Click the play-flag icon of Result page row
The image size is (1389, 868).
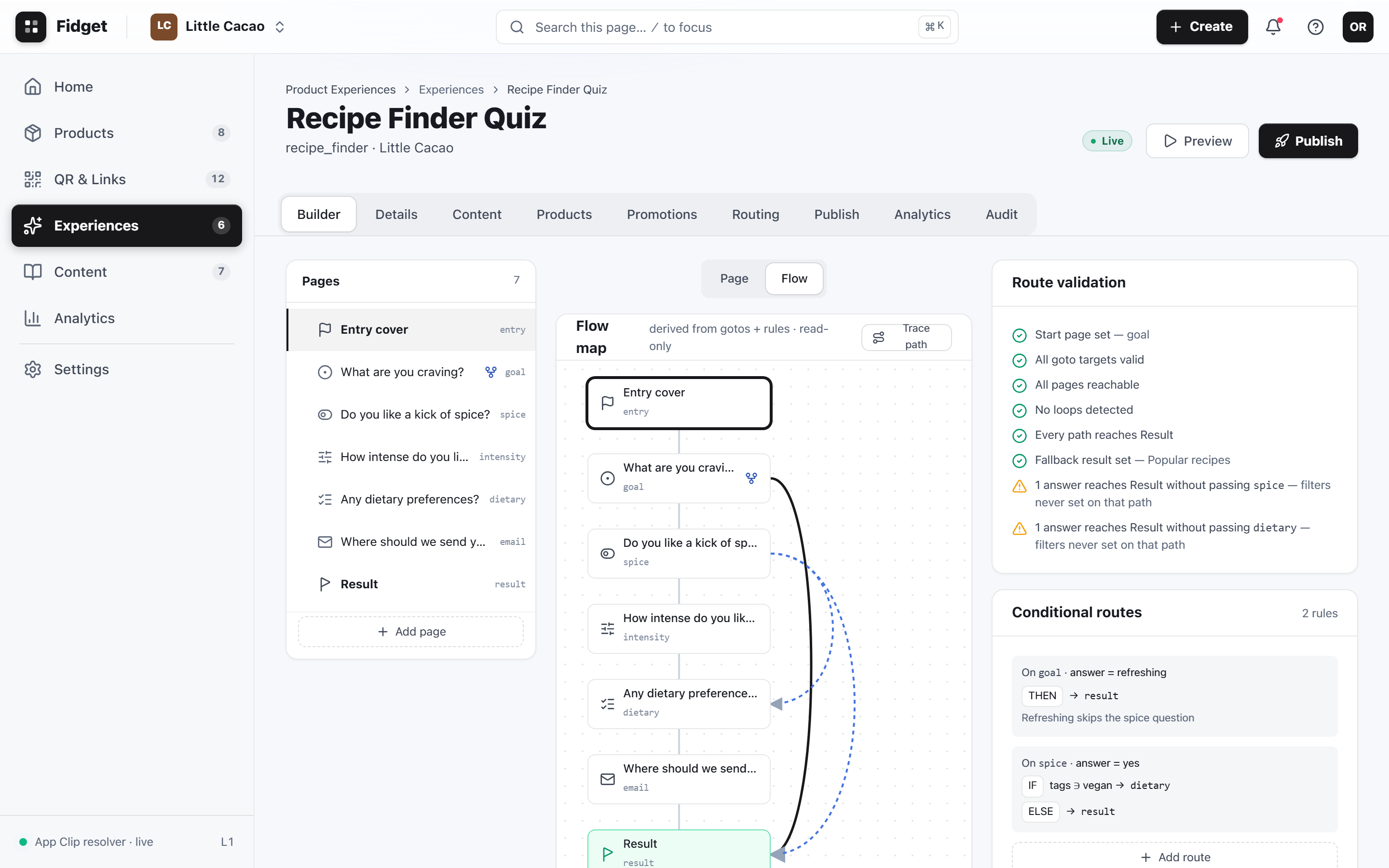(x=325, y=584)
